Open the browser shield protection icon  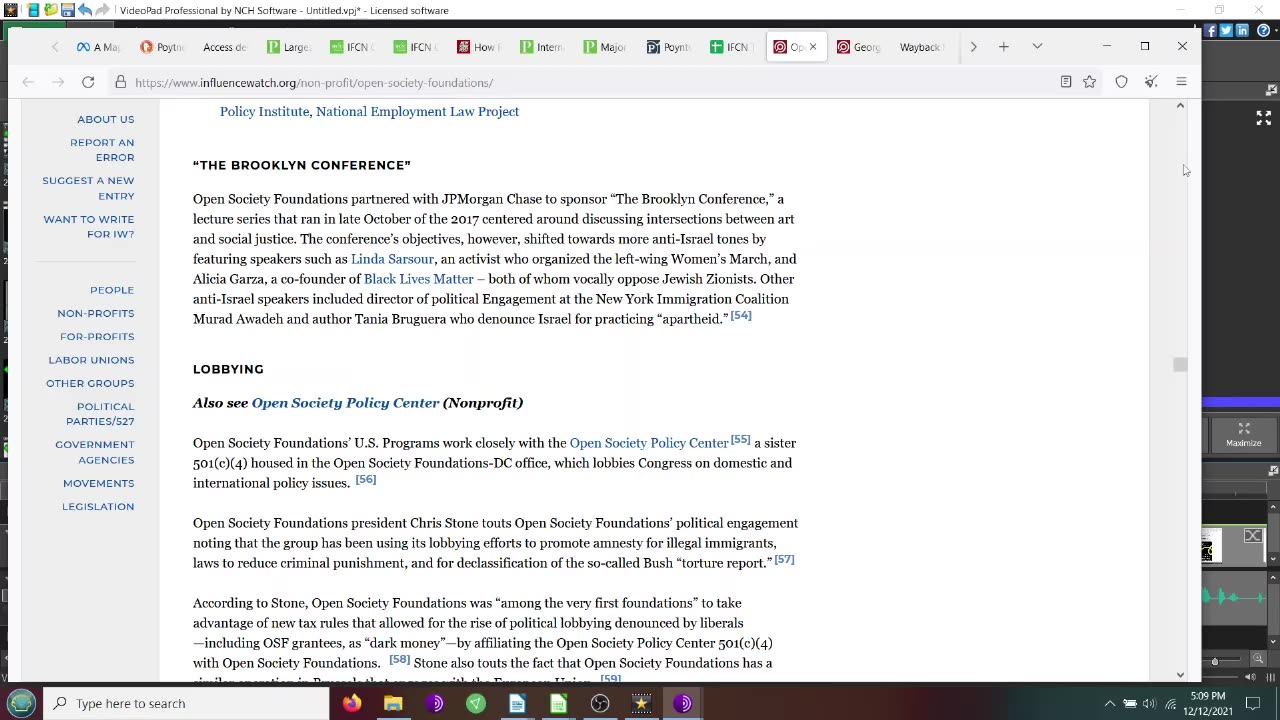coord(1121,82)
